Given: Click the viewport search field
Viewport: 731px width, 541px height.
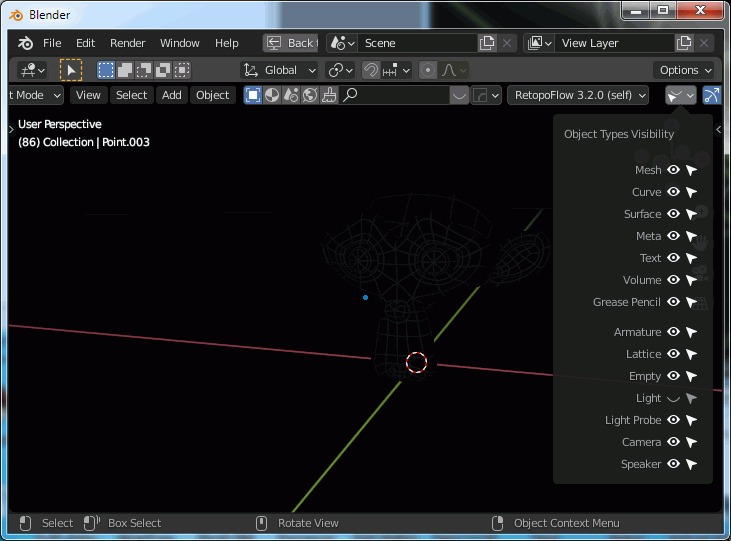Looking at the screenshot, I should pos(395,95).
